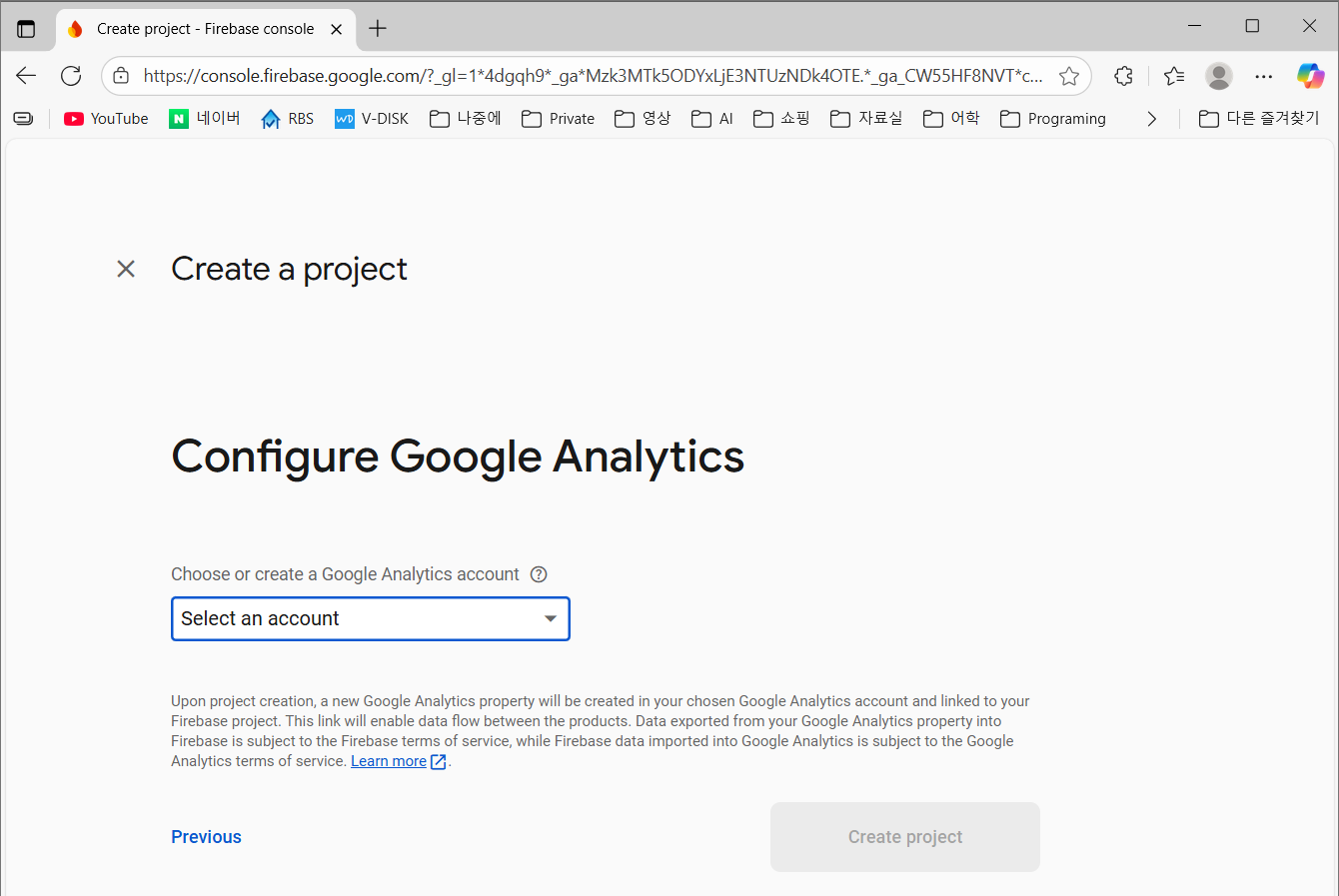The height and width of the screenshot is (896, 1339).
Task: Open the Favorites list icon
Action: (x=1174, y=76)
